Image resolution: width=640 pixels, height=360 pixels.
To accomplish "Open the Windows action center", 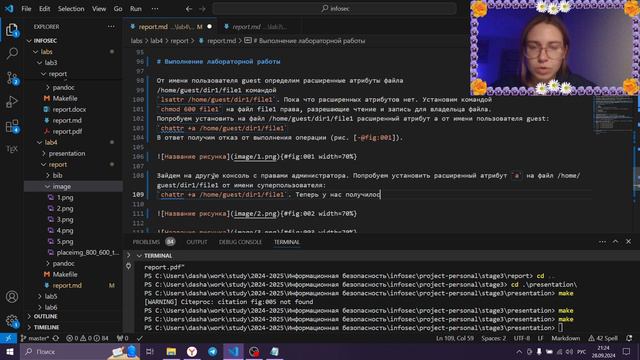I will (x=627, y=351).
